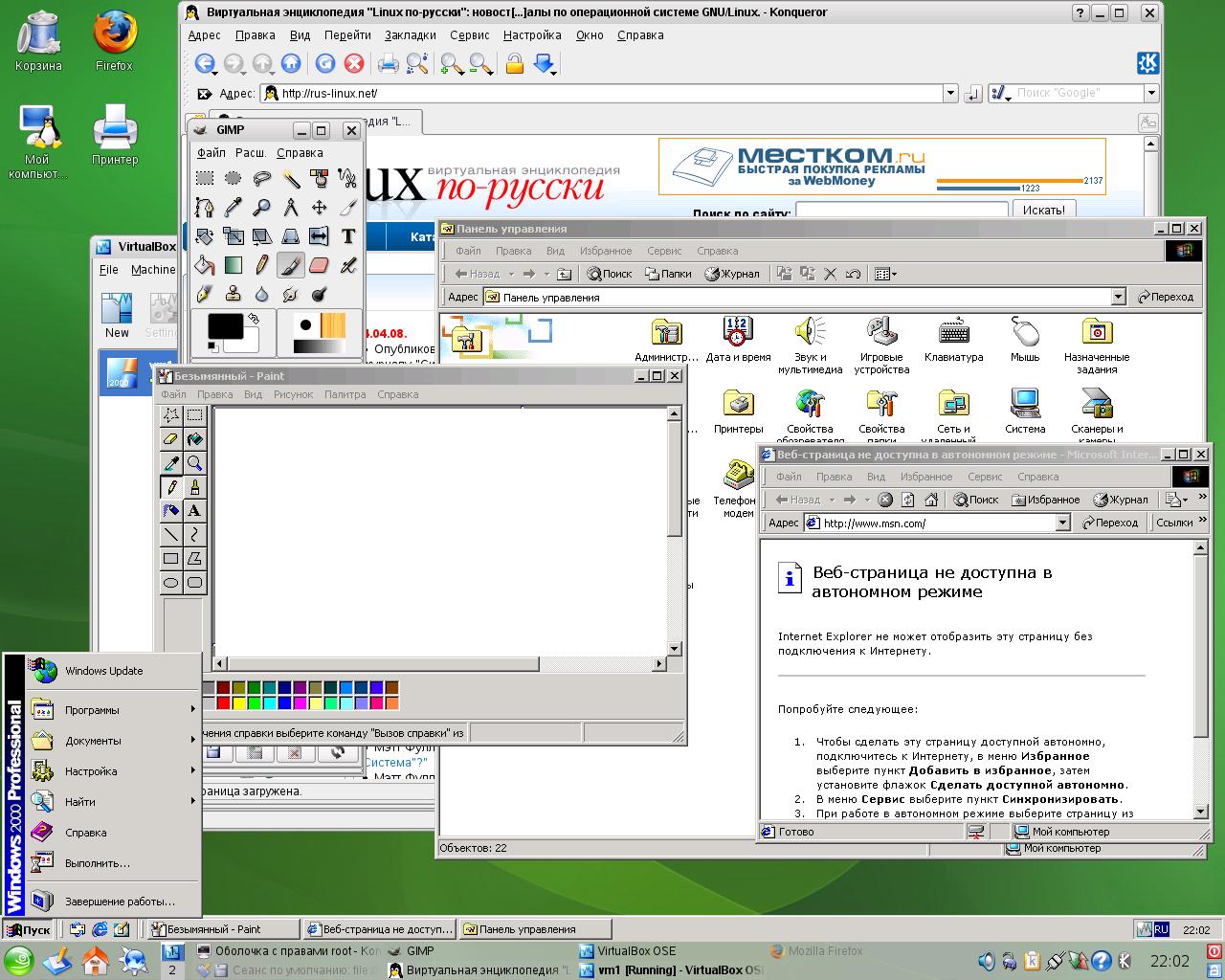
Task: Select the Fuzzy Select magic wand in GIMP
Action: [291, 179]
